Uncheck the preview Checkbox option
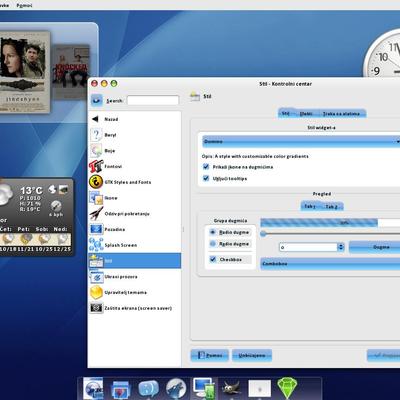This screenshot has height=400, width=400. [x=213, y=259]
